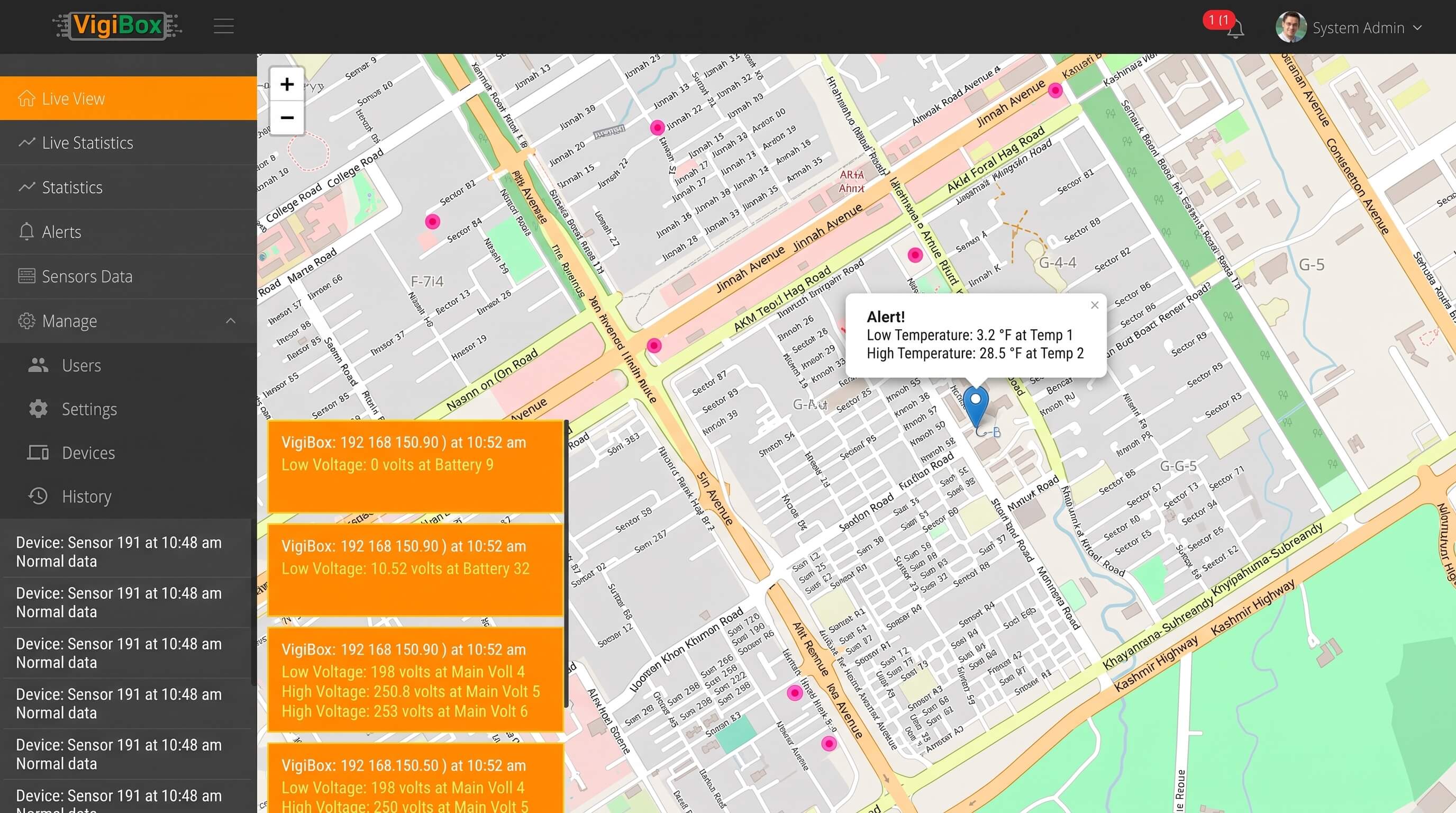Select the 192 168.150.50 alert card
Screen dimensions: 1456x813
415,779
